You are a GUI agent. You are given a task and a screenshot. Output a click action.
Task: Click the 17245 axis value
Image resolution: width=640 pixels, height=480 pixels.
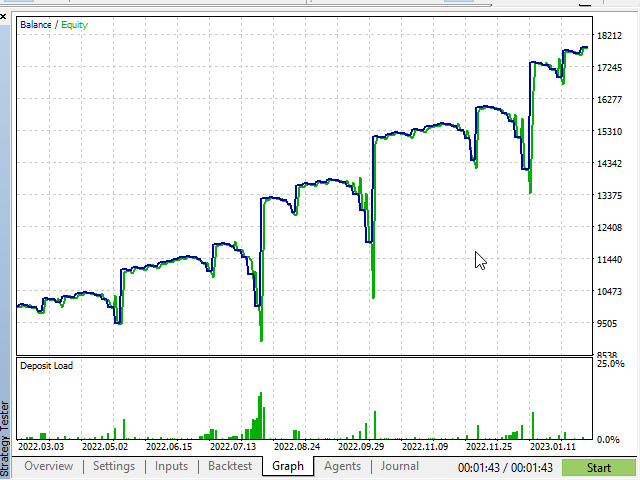pos(609,67)
